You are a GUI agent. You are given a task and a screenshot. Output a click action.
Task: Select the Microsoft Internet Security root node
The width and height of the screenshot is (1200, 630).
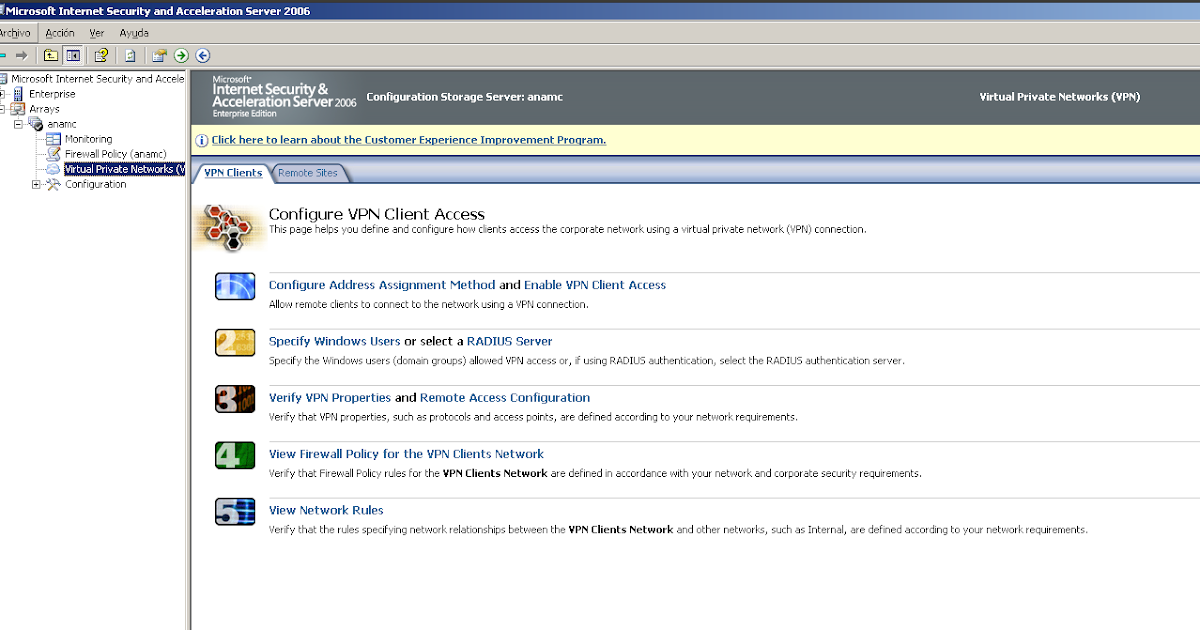[97, 79]
